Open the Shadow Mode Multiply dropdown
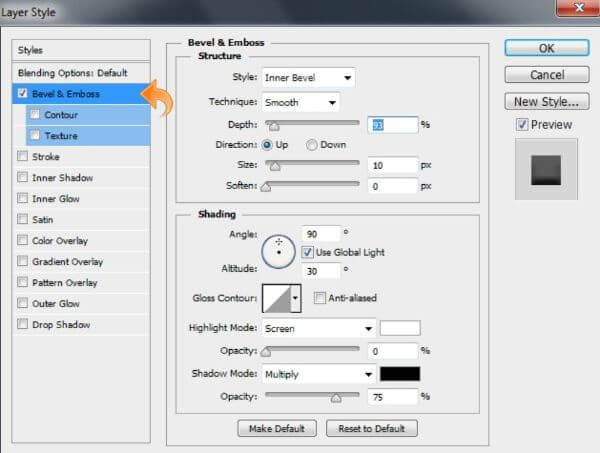Screen dimensions: 600x453 click(x=318, y=374)
